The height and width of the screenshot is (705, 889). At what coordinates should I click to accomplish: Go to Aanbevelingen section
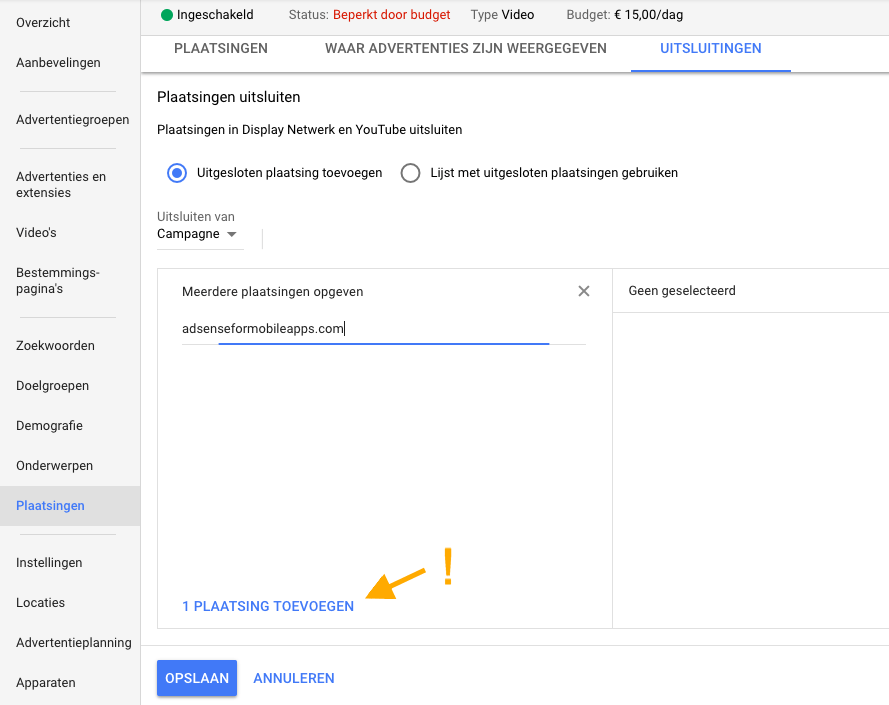pos(57,62)
